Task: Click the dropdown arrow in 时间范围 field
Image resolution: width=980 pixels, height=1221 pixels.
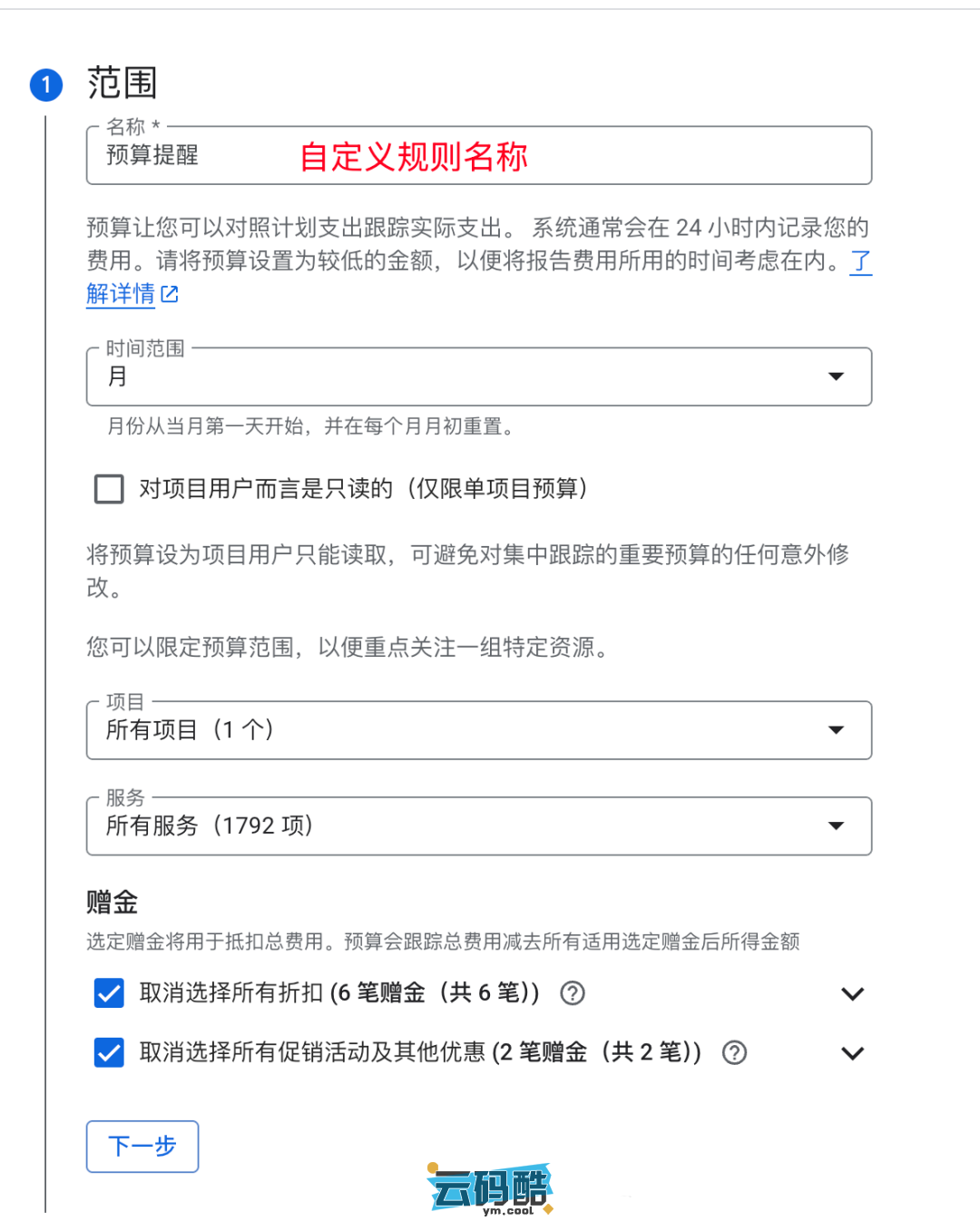Action: coord(836,376)
